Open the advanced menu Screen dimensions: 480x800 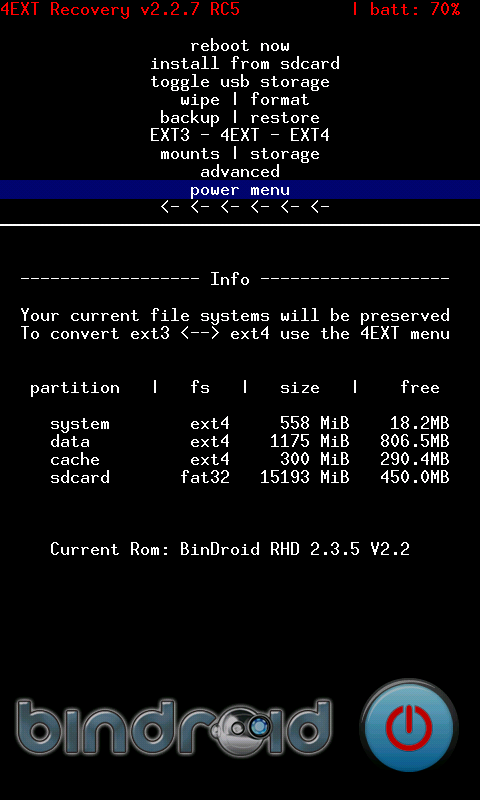click(240, 171)
